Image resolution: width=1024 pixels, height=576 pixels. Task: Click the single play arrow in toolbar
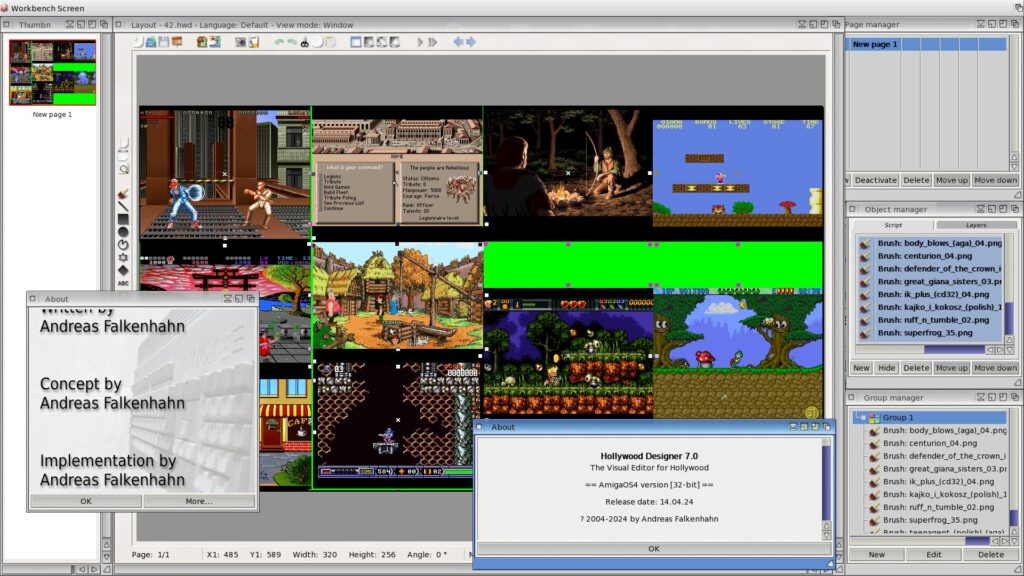tap(420, 42)
